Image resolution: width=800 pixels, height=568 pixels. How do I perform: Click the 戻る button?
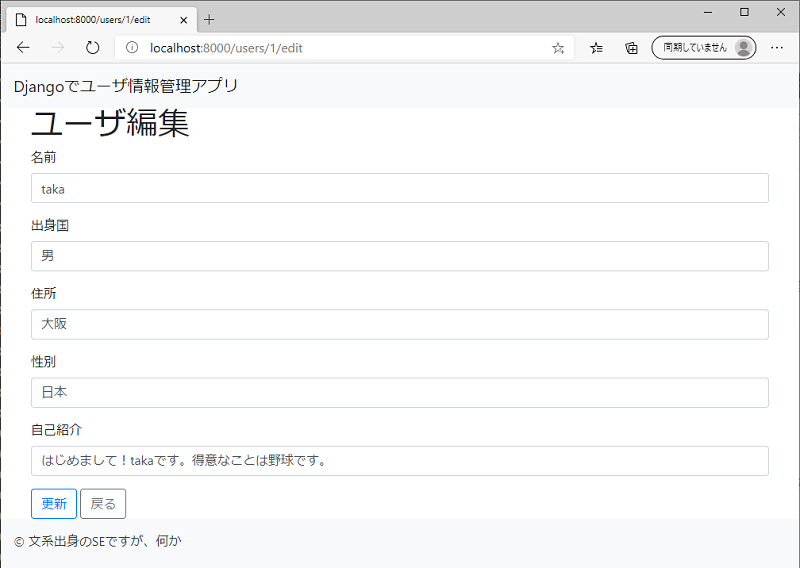pos(103,504)
